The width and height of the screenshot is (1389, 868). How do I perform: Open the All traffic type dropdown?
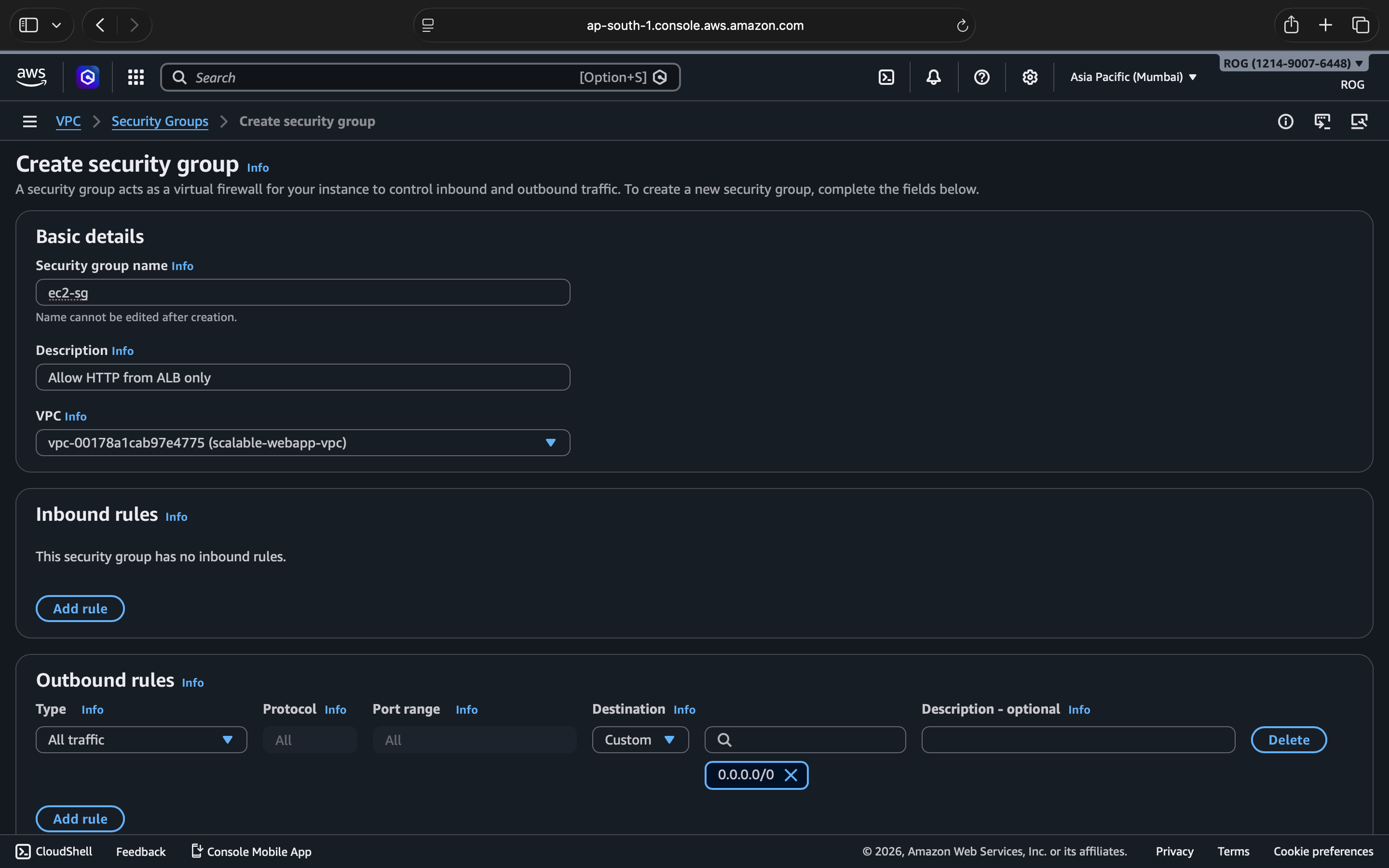pyautogui.click(x=141, y=739)
